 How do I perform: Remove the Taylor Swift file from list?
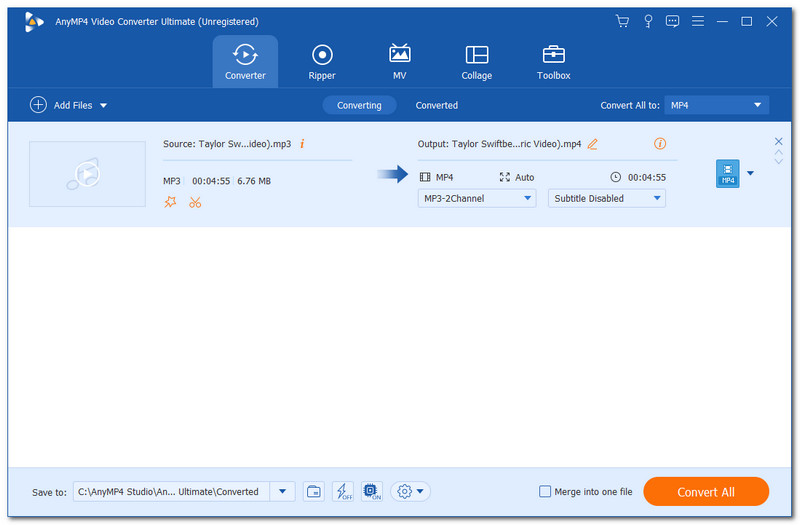[779, 141]
